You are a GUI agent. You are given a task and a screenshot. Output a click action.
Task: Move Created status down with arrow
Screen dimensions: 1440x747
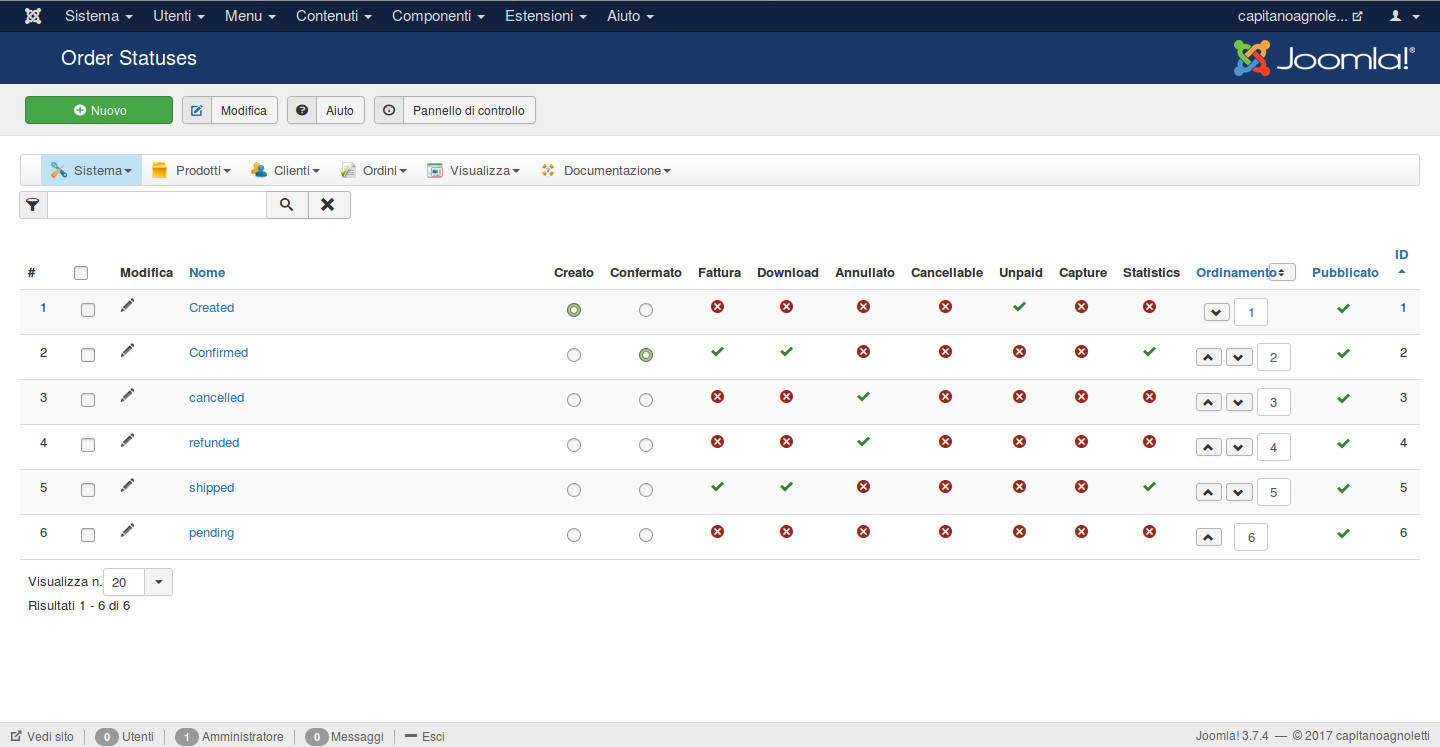tap(1216, 312)
